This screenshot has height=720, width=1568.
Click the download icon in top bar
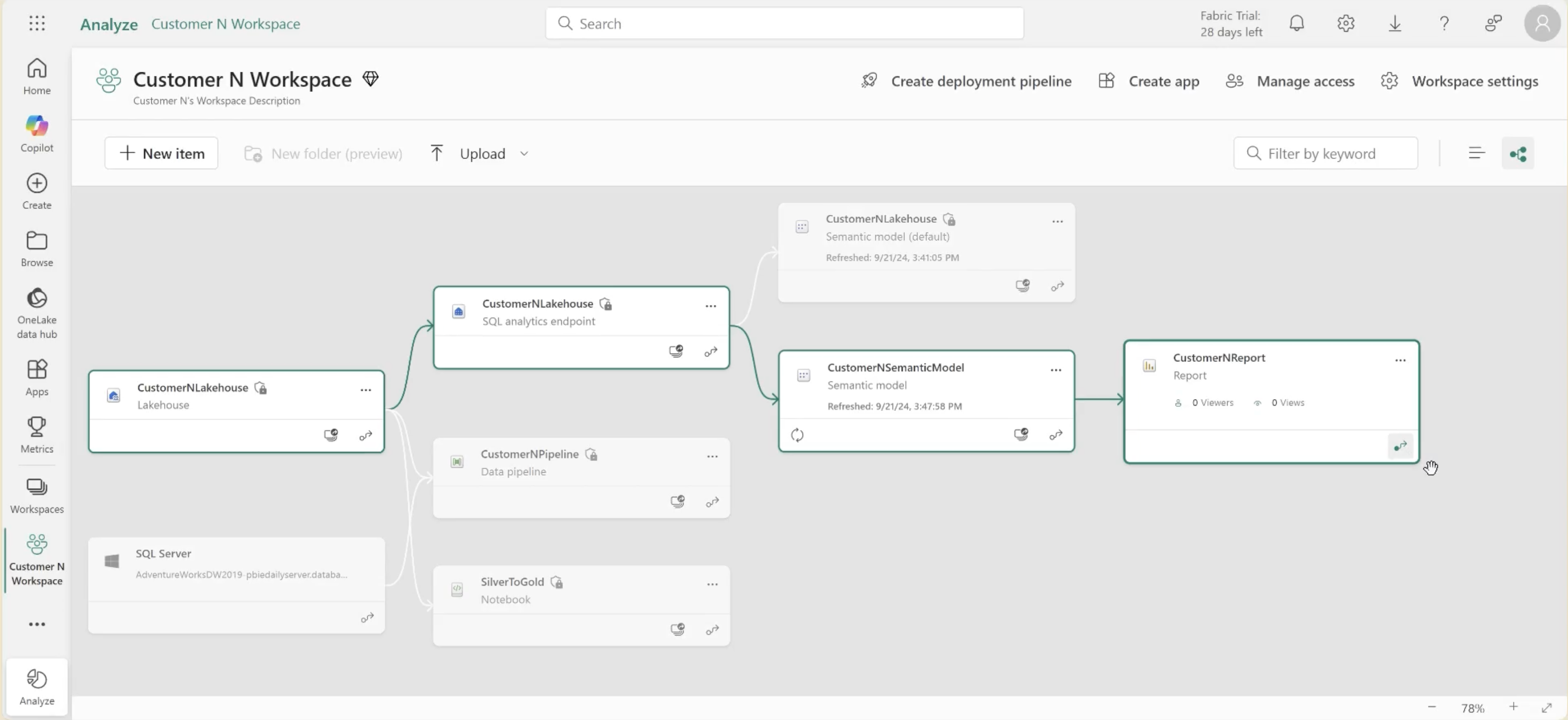tap(1394, 23)
